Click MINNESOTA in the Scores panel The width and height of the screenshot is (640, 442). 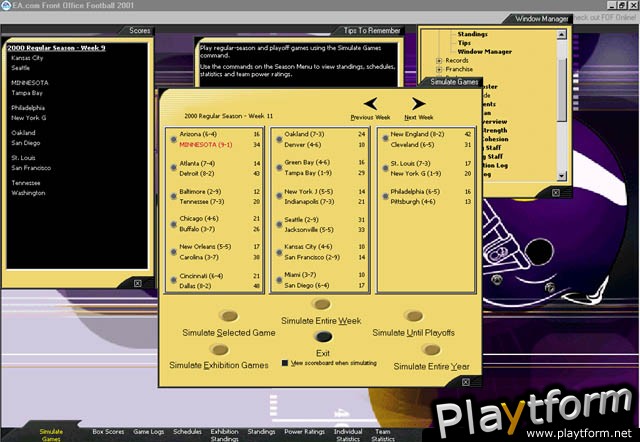[x=30, y=82]
